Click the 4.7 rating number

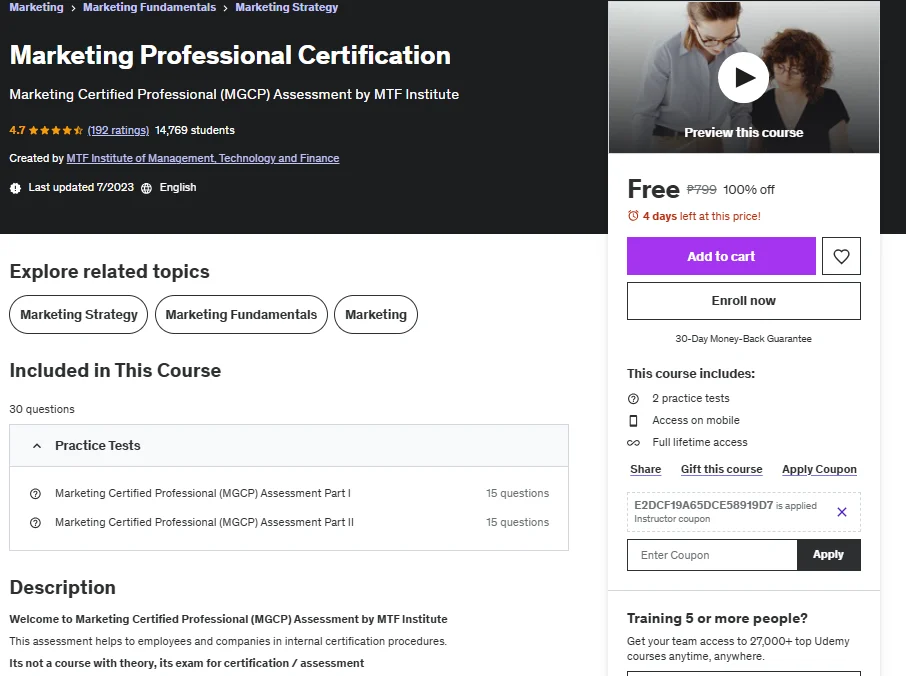coord(17,131)
